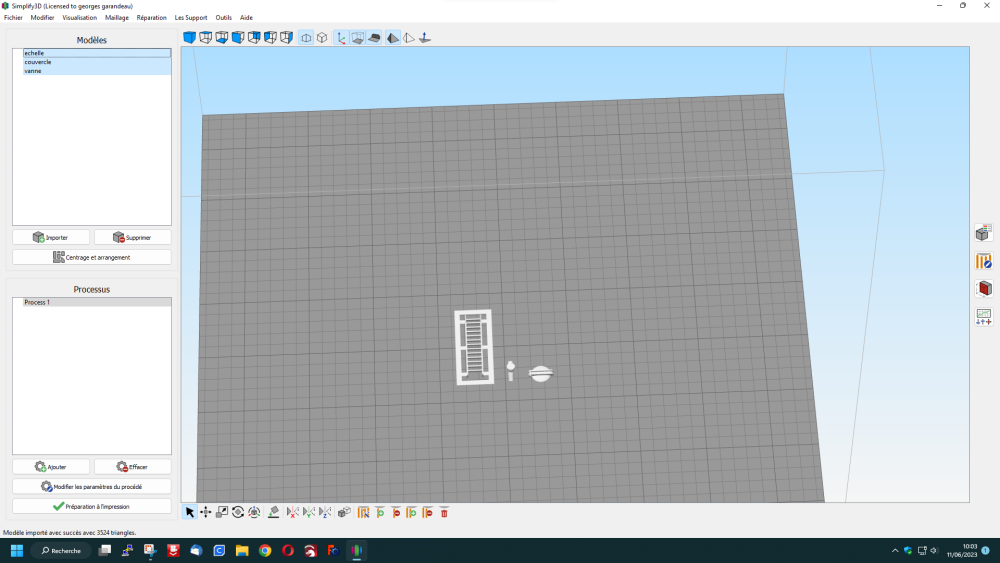Open support generation tool in right sidebar
This screenshot has height=563, width=1000.
tap(983, 261)
